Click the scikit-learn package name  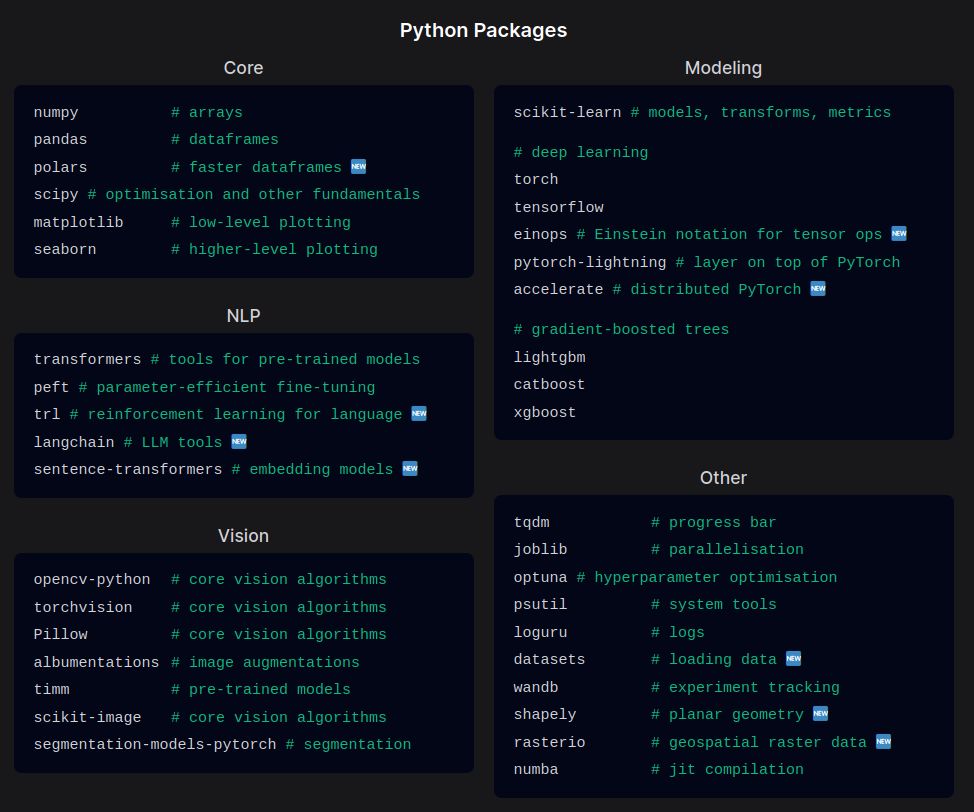click(x=567, y=112)
